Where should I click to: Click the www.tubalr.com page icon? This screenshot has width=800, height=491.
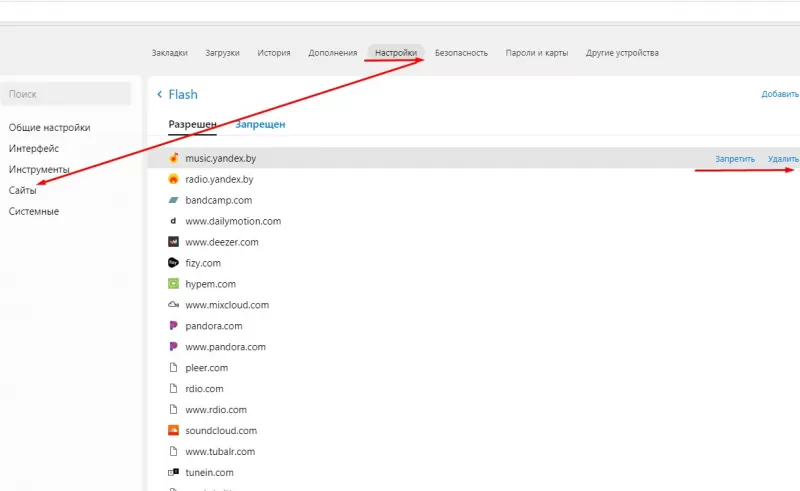(173, 451)
